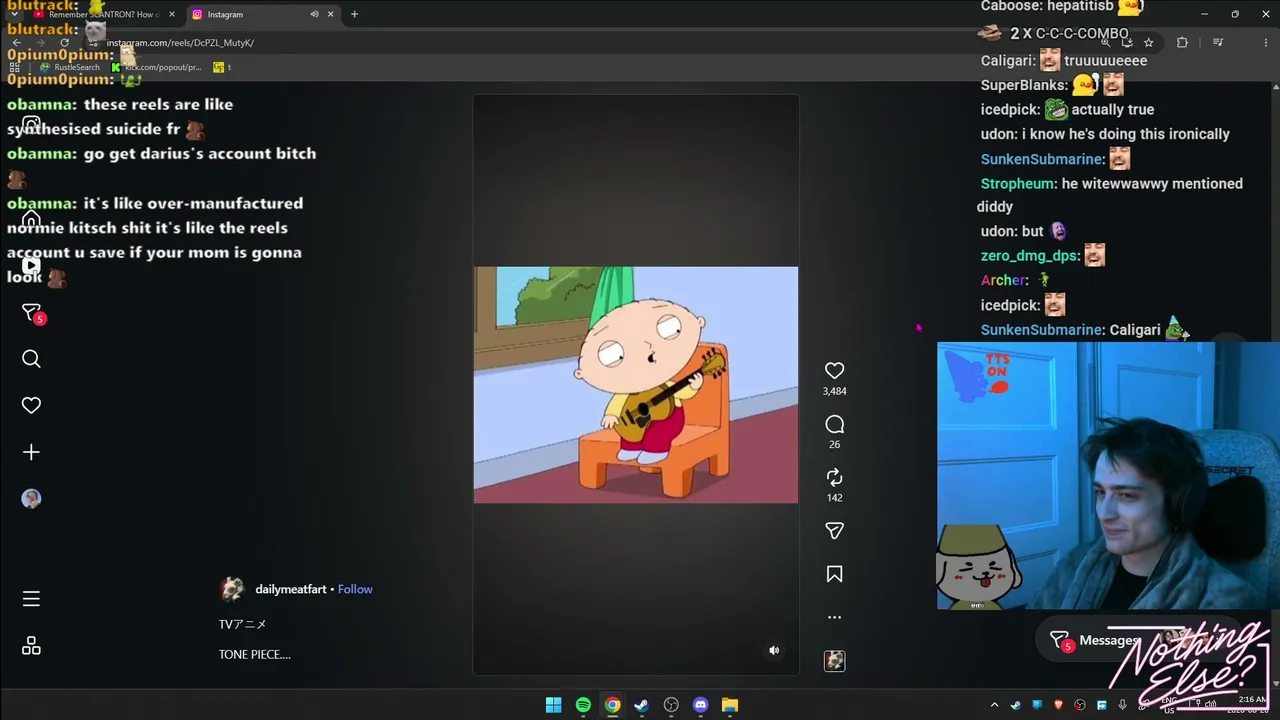1280x720 pixels.
Task: Follow the dailymeatfart account
Action: coord(355,589)
